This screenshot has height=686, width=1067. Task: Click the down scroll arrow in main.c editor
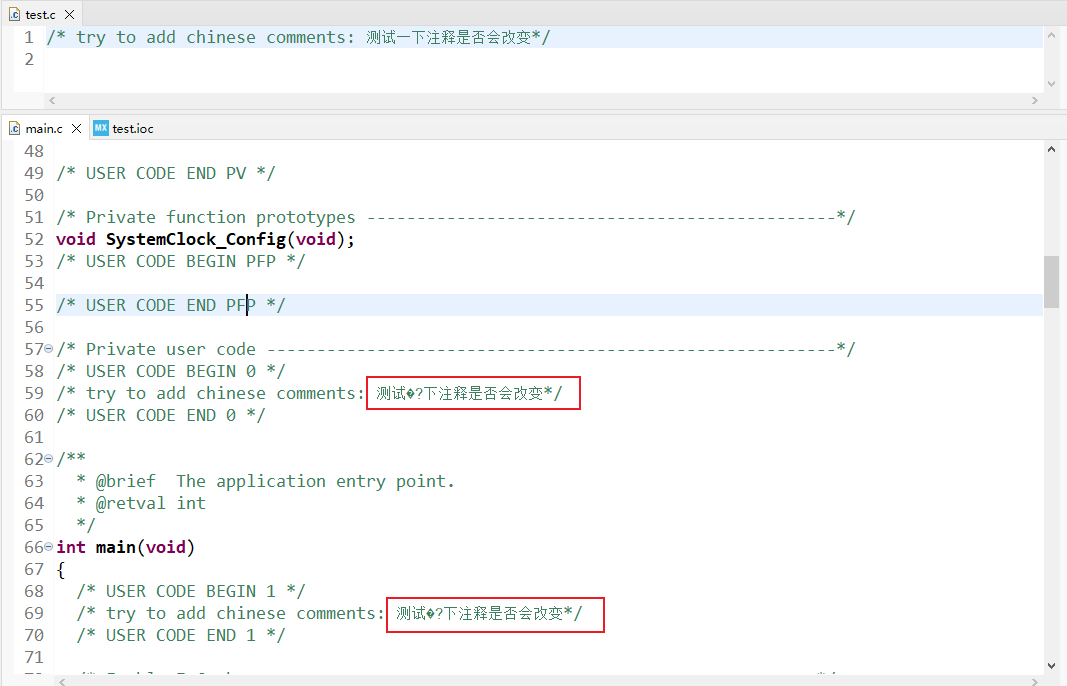(x=1050, y=663)
